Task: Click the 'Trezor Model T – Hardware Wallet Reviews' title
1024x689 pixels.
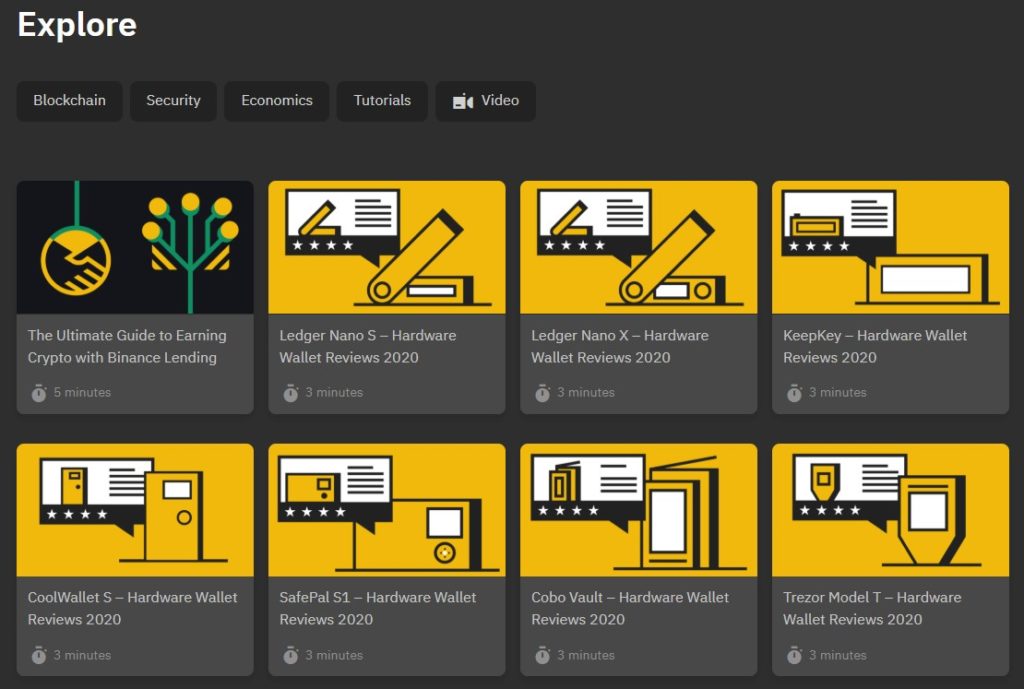Action: [872, 608]
